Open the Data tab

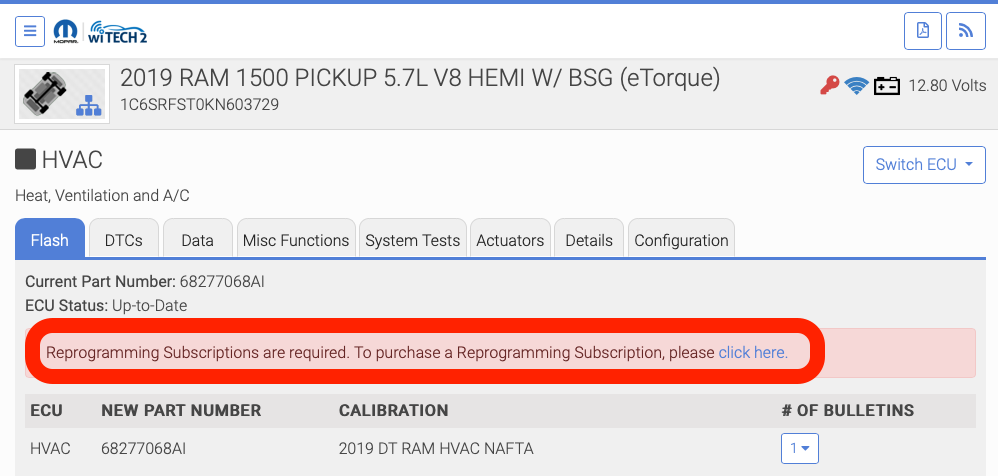click(197, 240)
